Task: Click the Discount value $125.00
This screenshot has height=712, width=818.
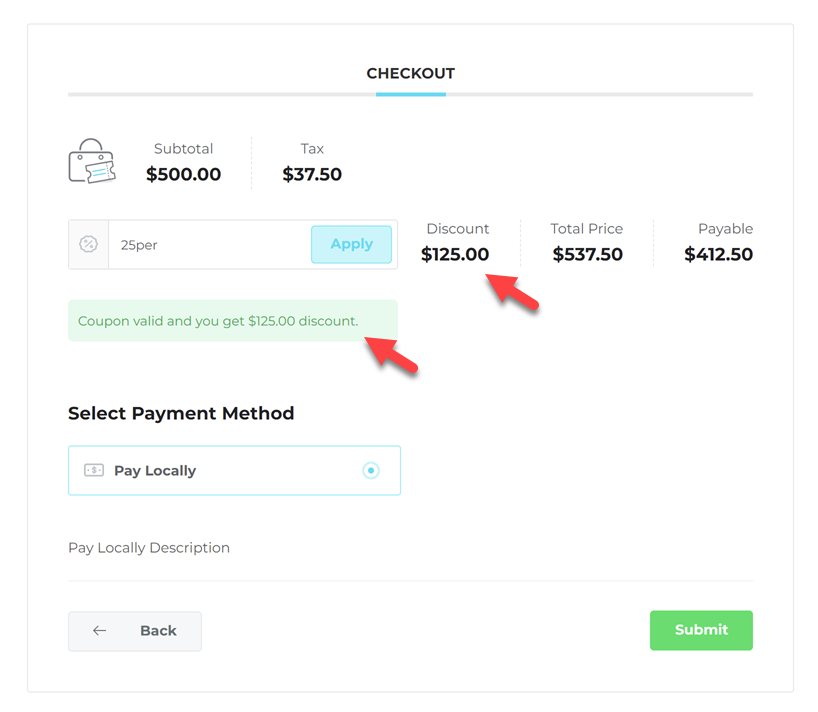Action: click(455, 254)
